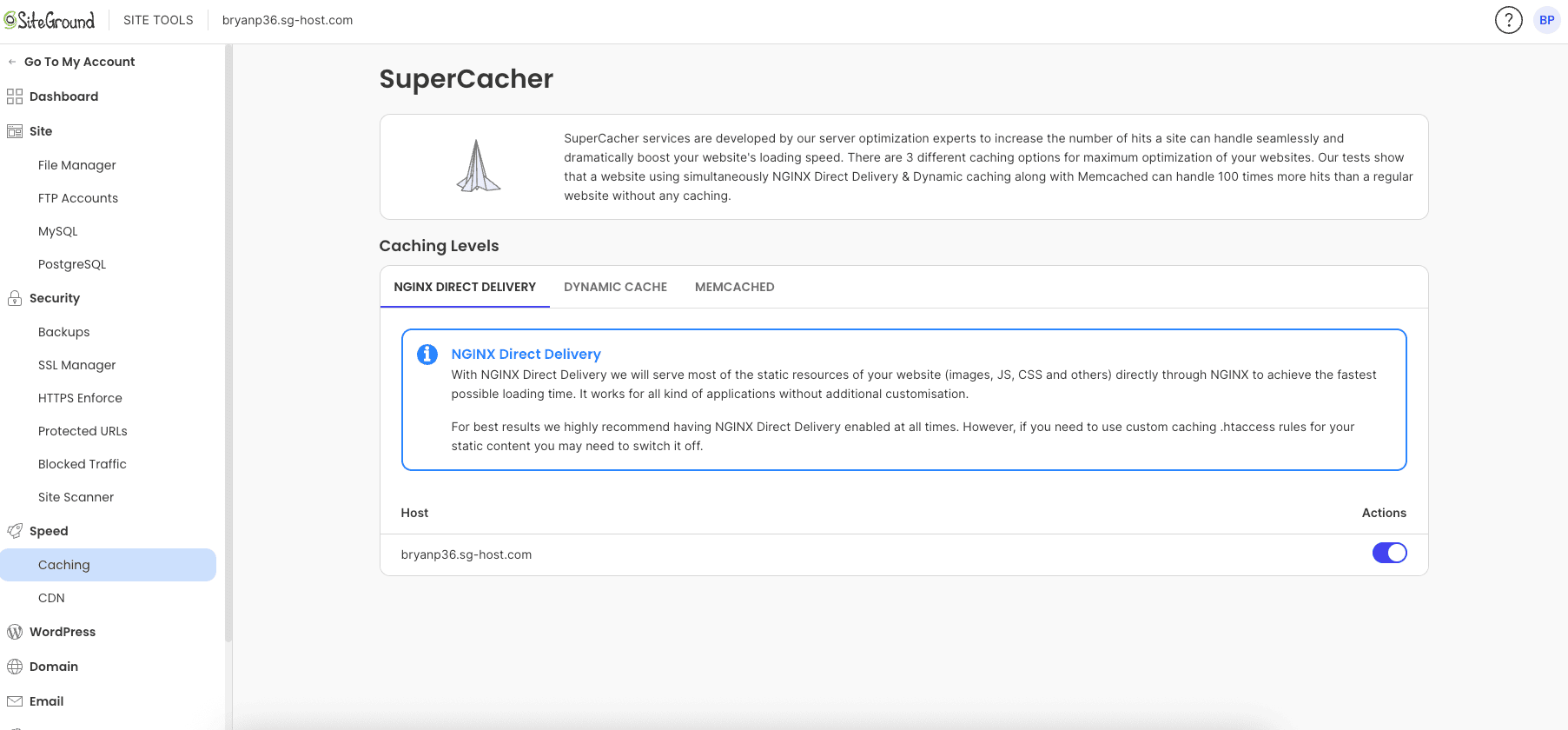This screenshot has height=730, width=1568.
Task: Click the bryanp36.sg-host.com host row
Action: [903, 554]
